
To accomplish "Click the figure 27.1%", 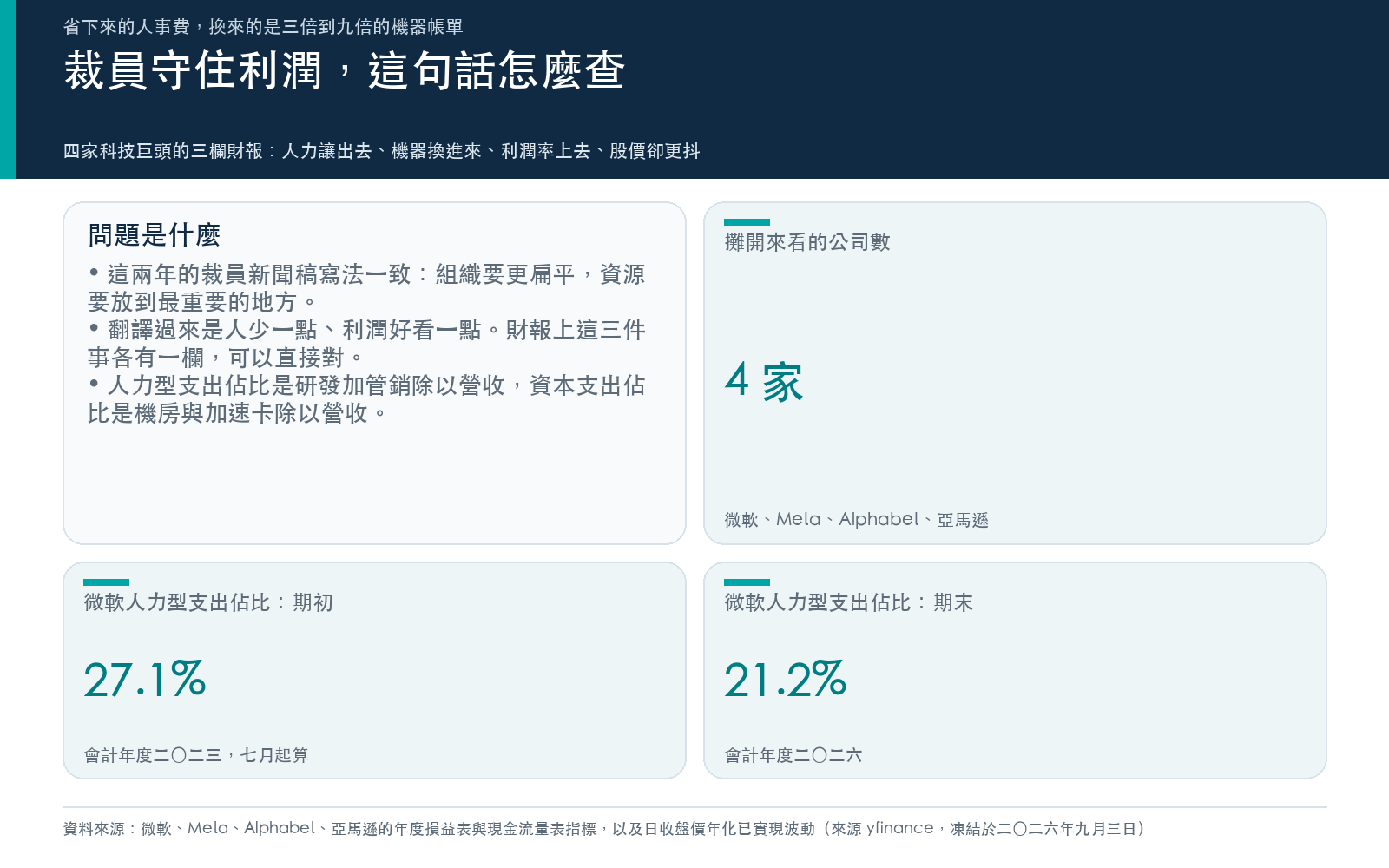I will click(145, 680).
